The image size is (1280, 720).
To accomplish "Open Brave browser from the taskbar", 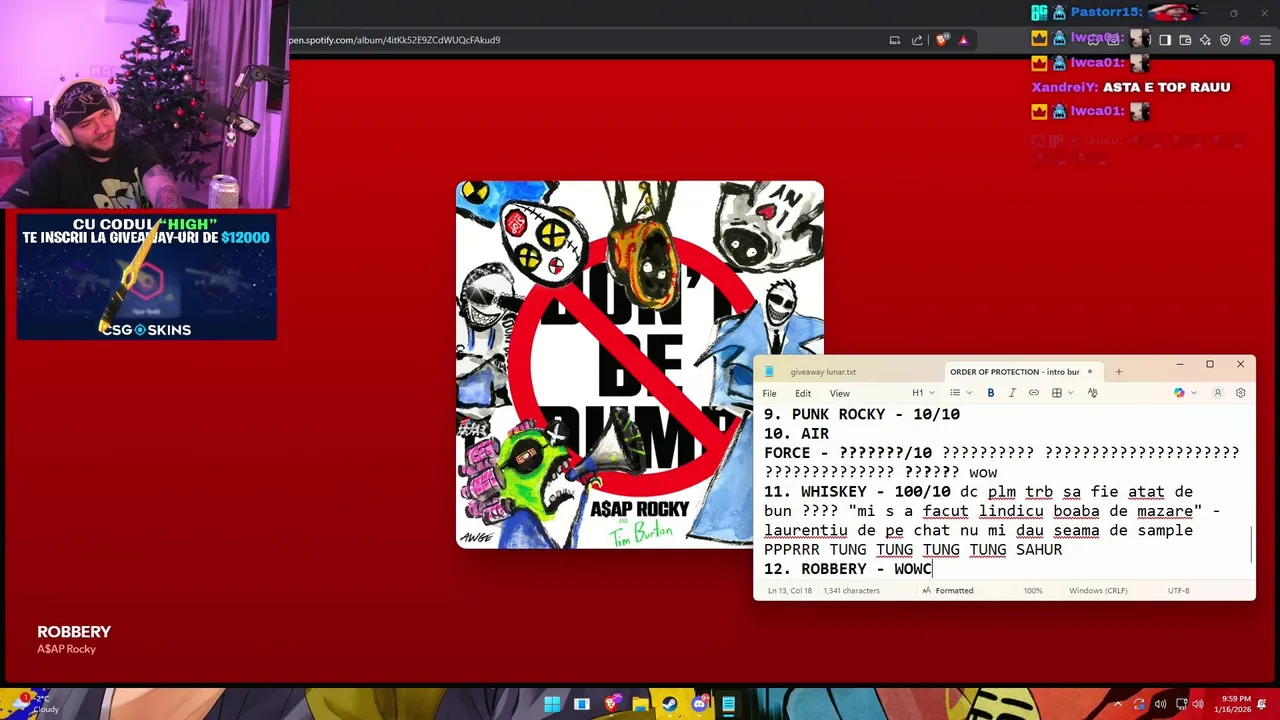I will (611, 704).
